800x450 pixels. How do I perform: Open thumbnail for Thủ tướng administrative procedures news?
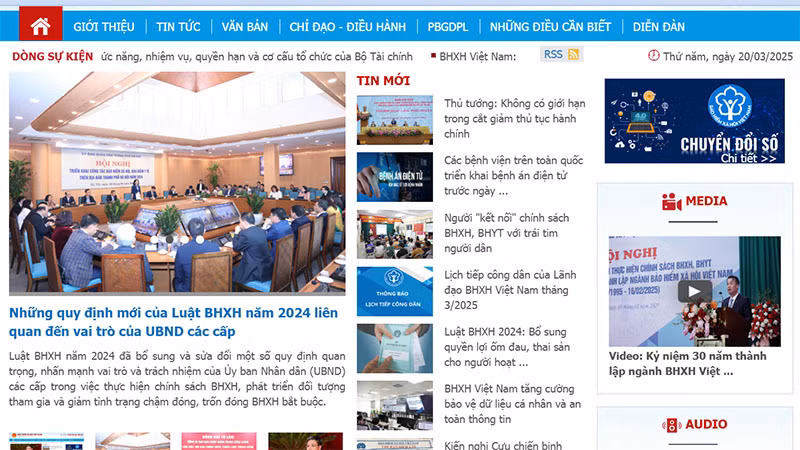(x=394, y=120)
